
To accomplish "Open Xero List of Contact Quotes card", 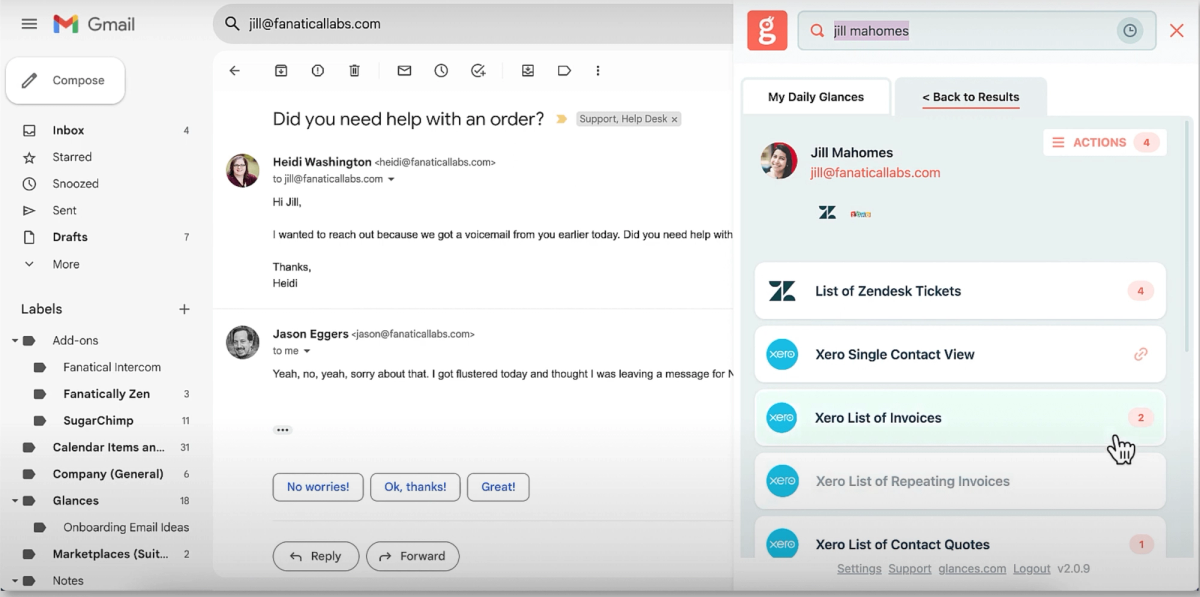I will (x=960, y=538).
